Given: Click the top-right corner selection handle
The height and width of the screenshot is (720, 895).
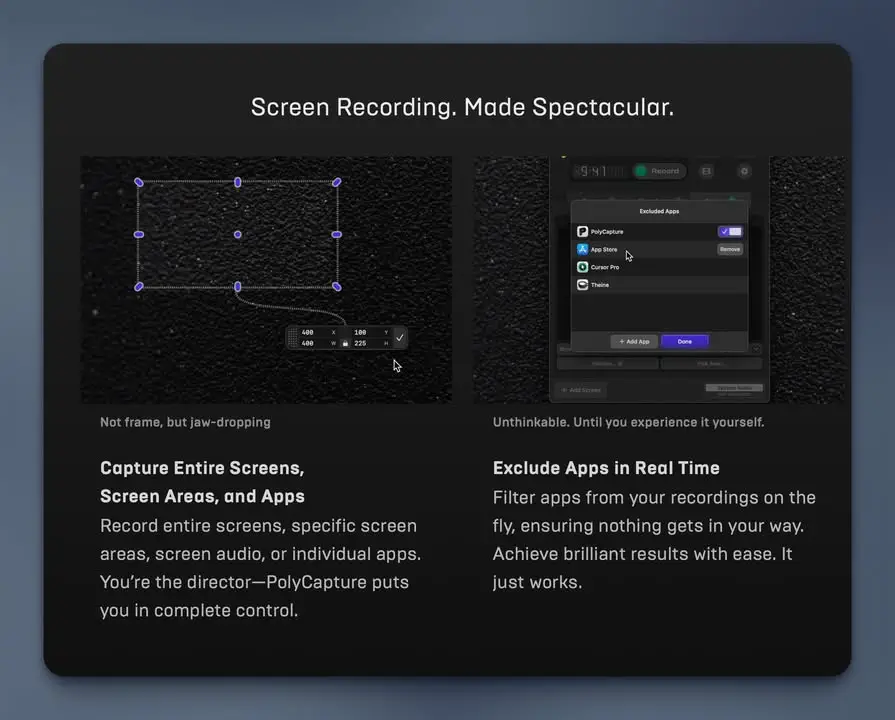Looking at the screenshot, I should tap(337, 182).
